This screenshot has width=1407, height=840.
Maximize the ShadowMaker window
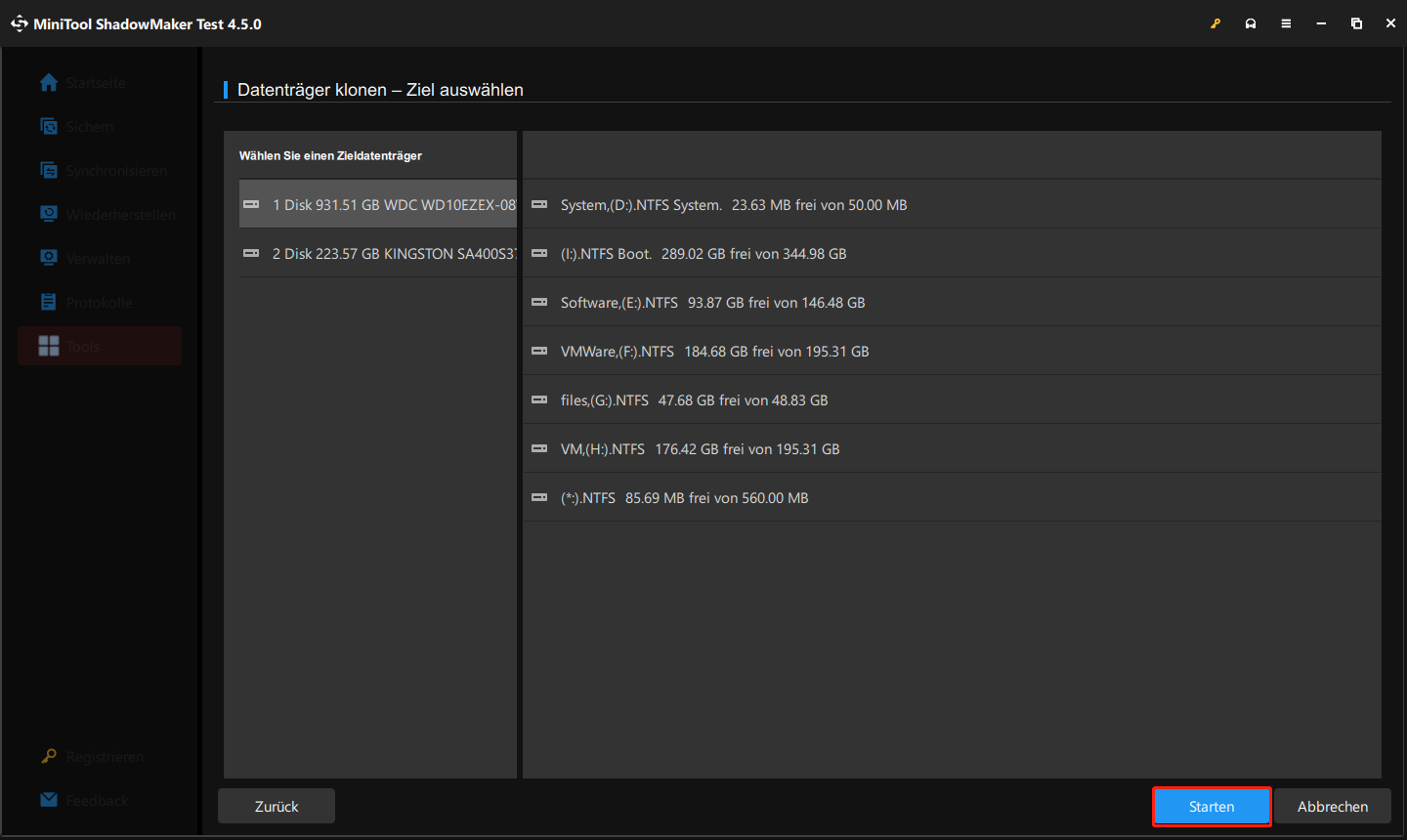point(1356,23)
